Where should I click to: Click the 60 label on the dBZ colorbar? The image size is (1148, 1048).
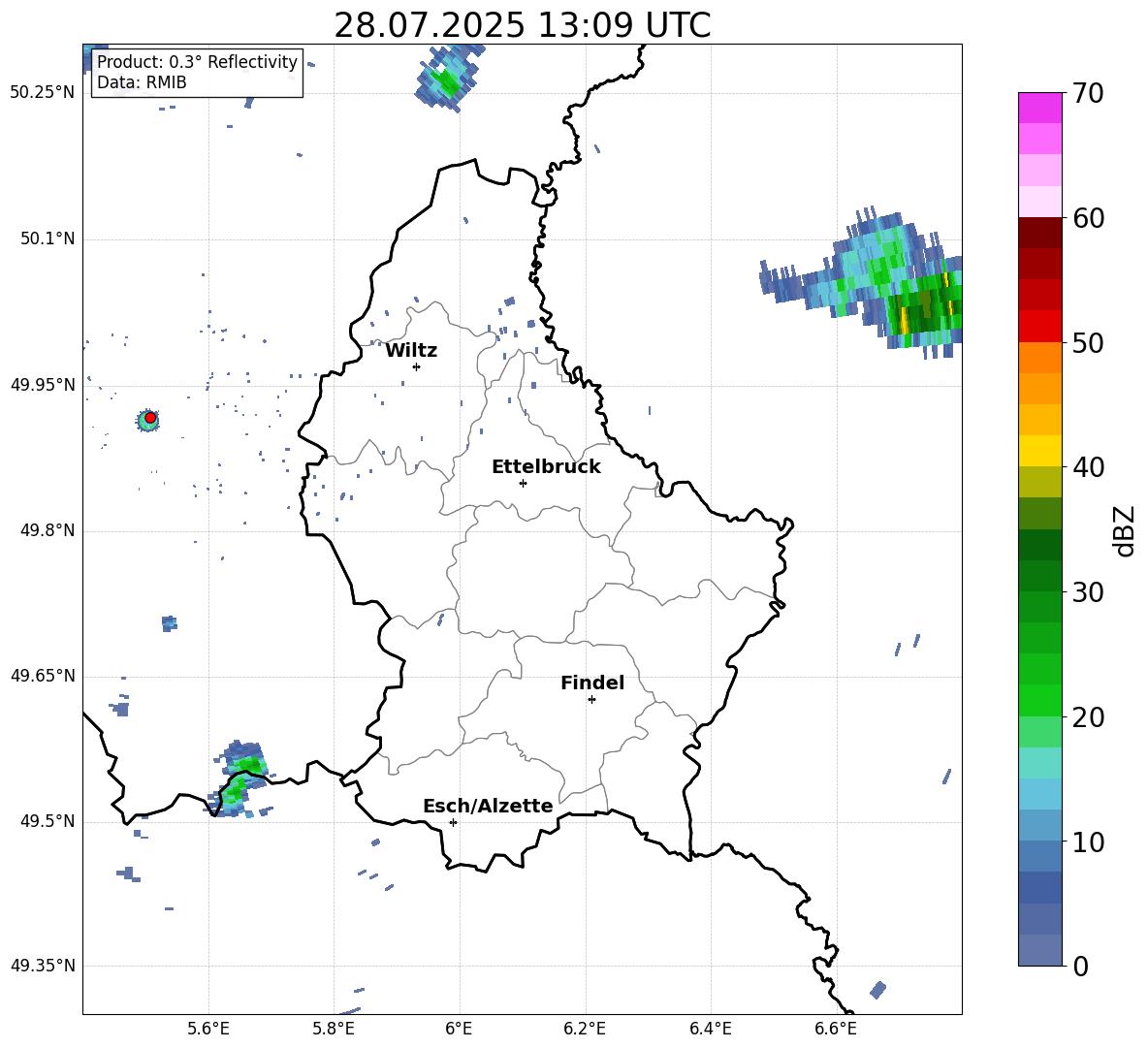[x=1089, y=218]
